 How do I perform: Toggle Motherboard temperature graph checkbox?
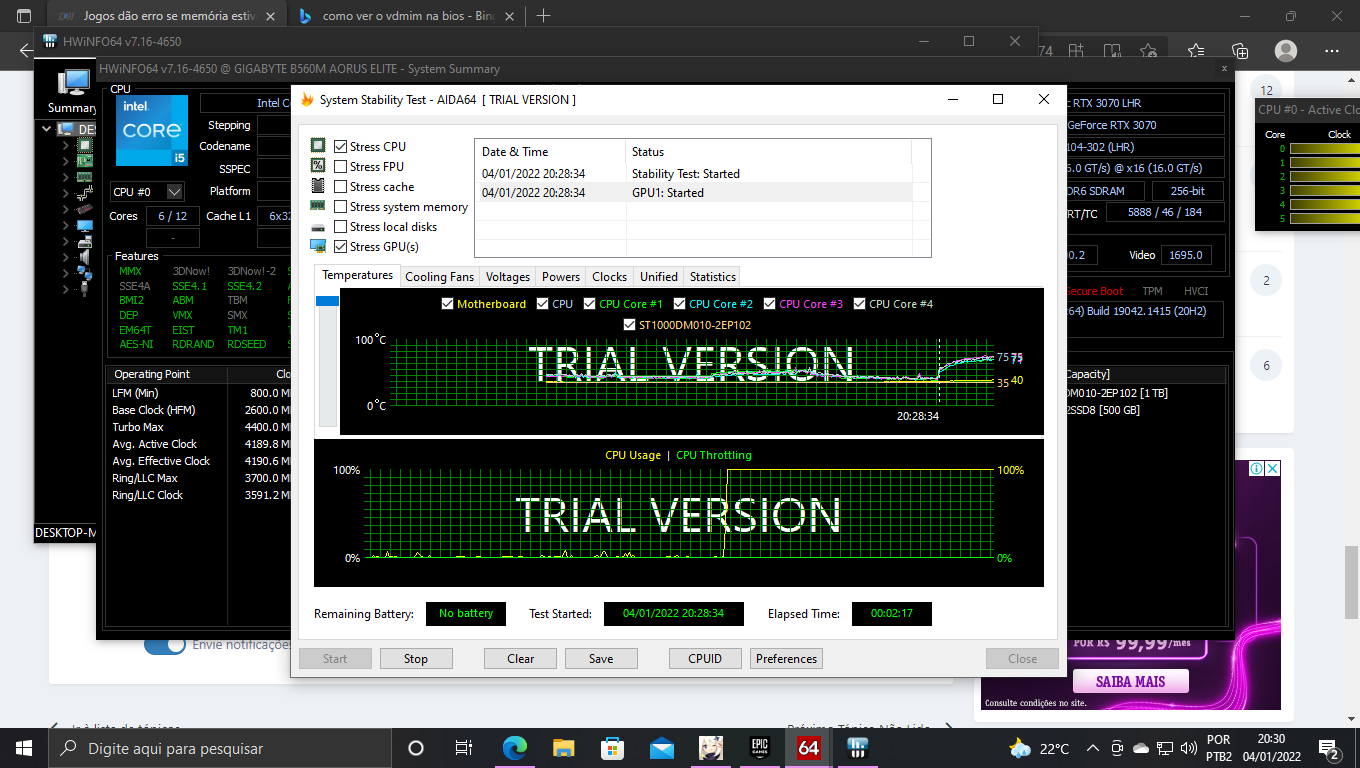(447, 304)
